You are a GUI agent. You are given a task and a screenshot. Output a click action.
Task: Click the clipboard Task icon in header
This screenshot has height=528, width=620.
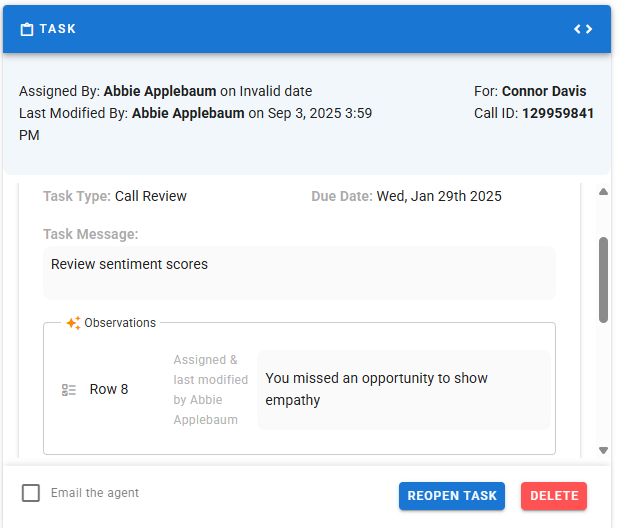coord(27,29)
